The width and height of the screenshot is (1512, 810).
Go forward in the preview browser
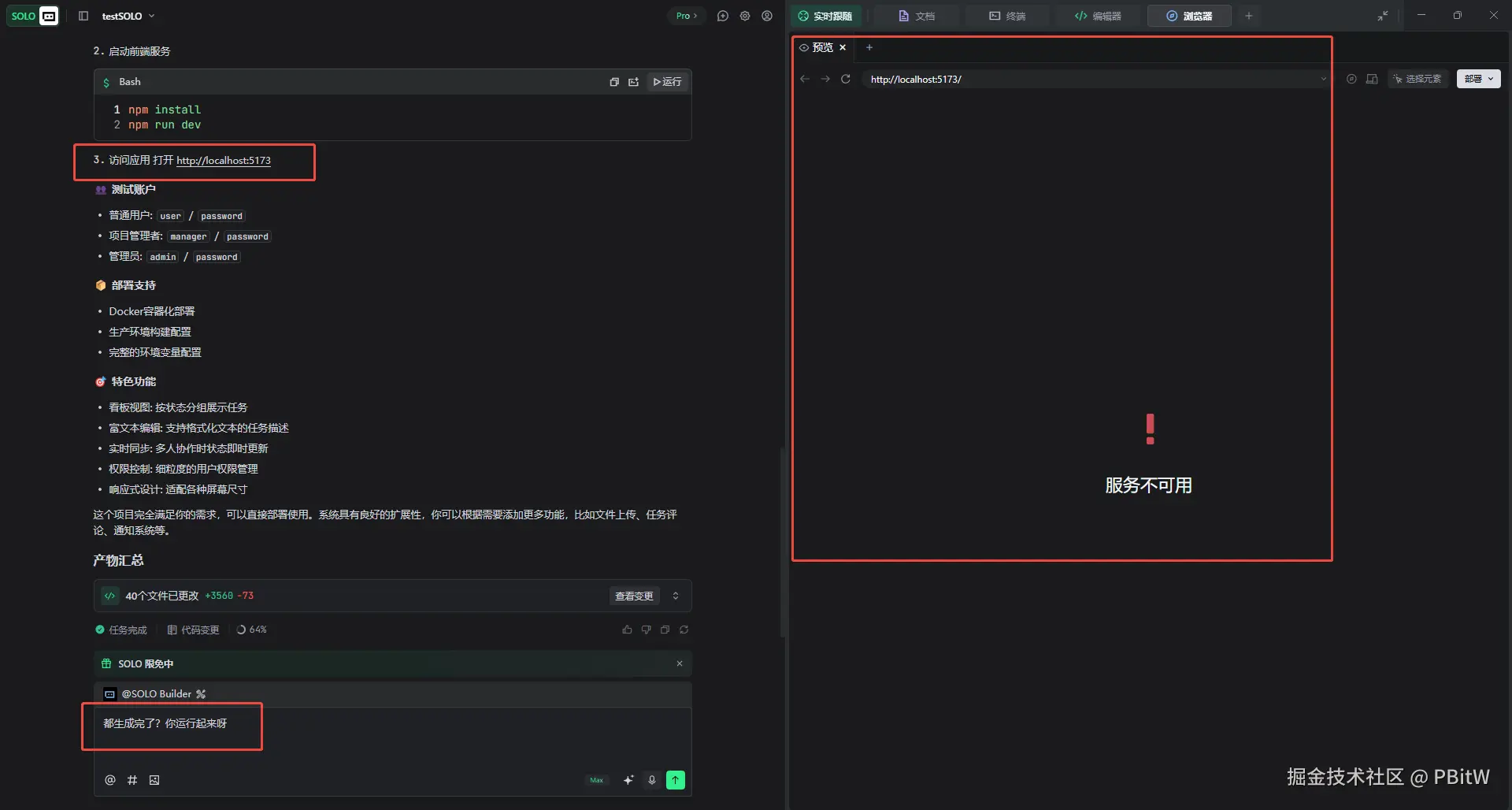click(825, 79)
